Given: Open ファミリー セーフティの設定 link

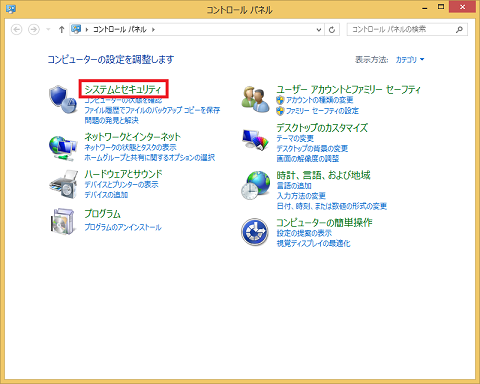Looking at the screenshot, I should (322, 111).
